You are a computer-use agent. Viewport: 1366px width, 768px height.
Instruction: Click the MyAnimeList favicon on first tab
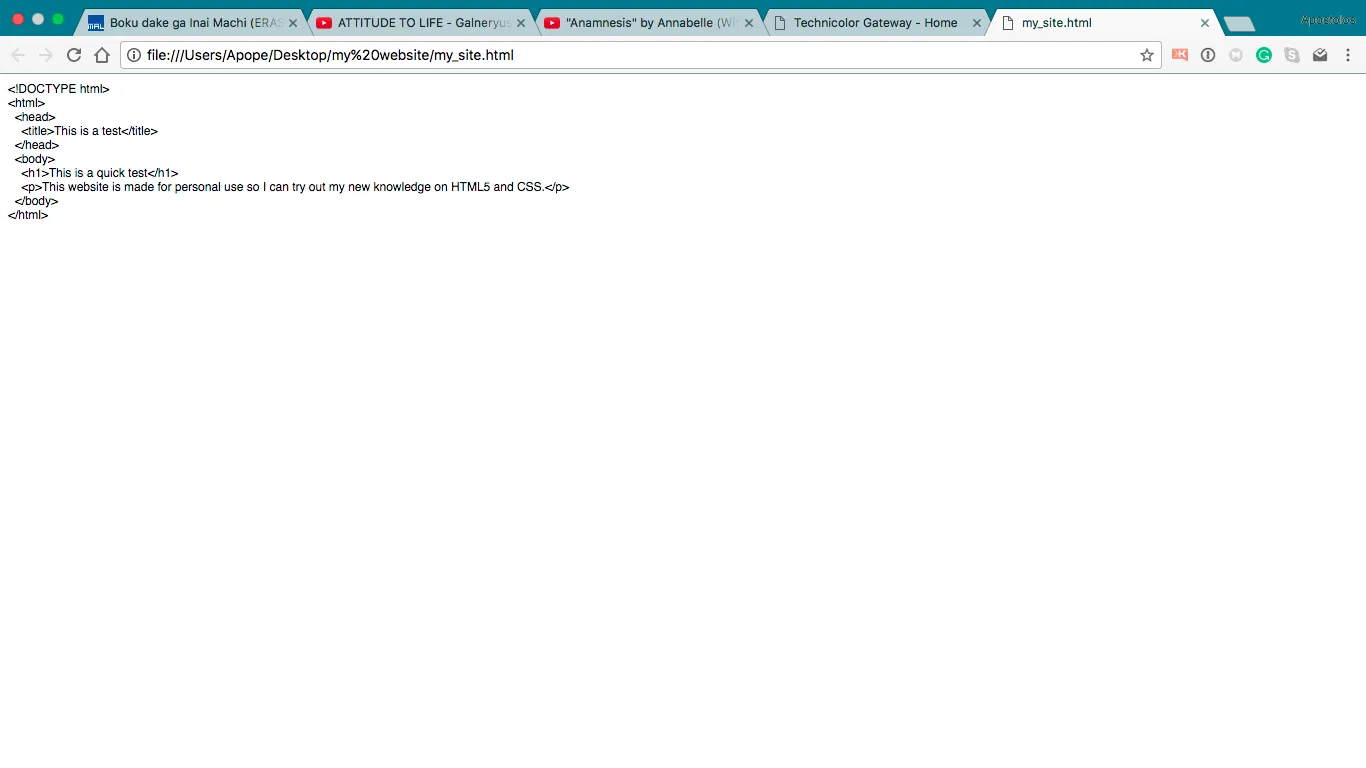coord(96,23)
